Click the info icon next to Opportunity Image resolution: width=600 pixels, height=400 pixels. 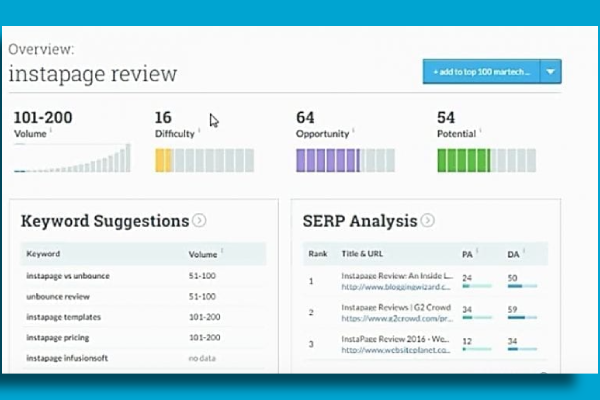pos(353,131)
